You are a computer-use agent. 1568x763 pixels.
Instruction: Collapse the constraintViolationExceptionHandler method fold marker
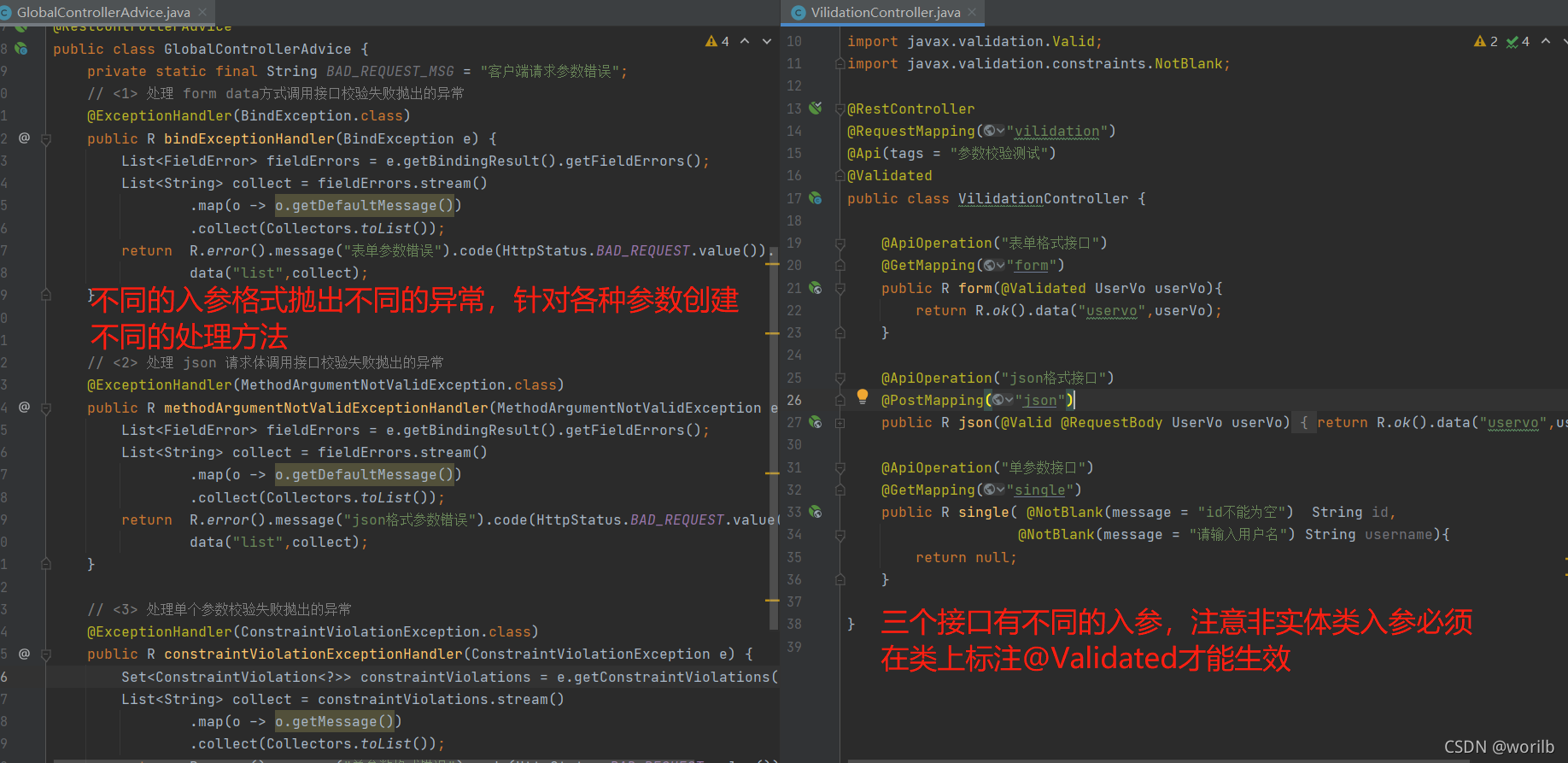(x=46, y=654)
